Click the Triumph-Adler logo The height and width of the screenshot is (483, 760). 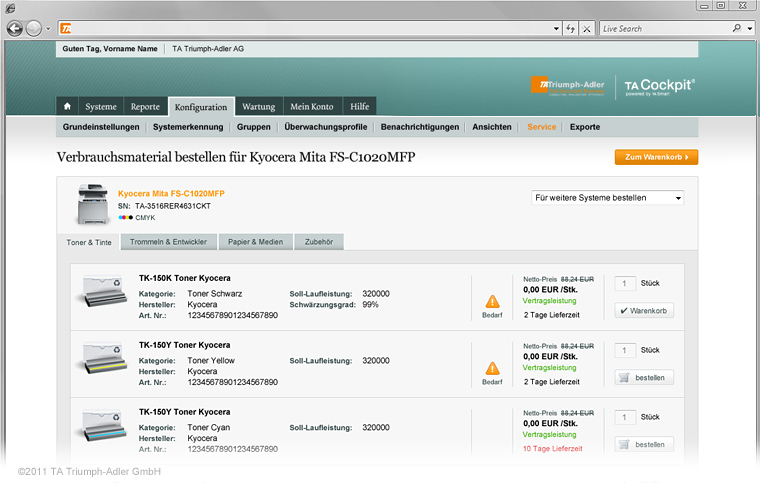point(568,86)
